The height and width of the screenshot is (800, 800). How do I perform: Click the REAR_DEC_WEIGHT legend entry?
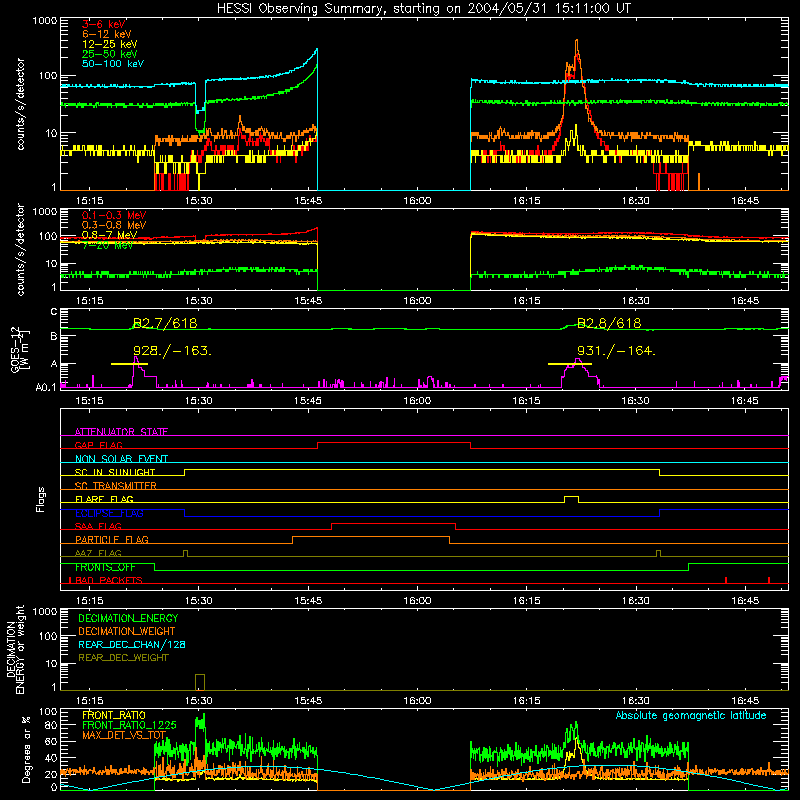123,658
